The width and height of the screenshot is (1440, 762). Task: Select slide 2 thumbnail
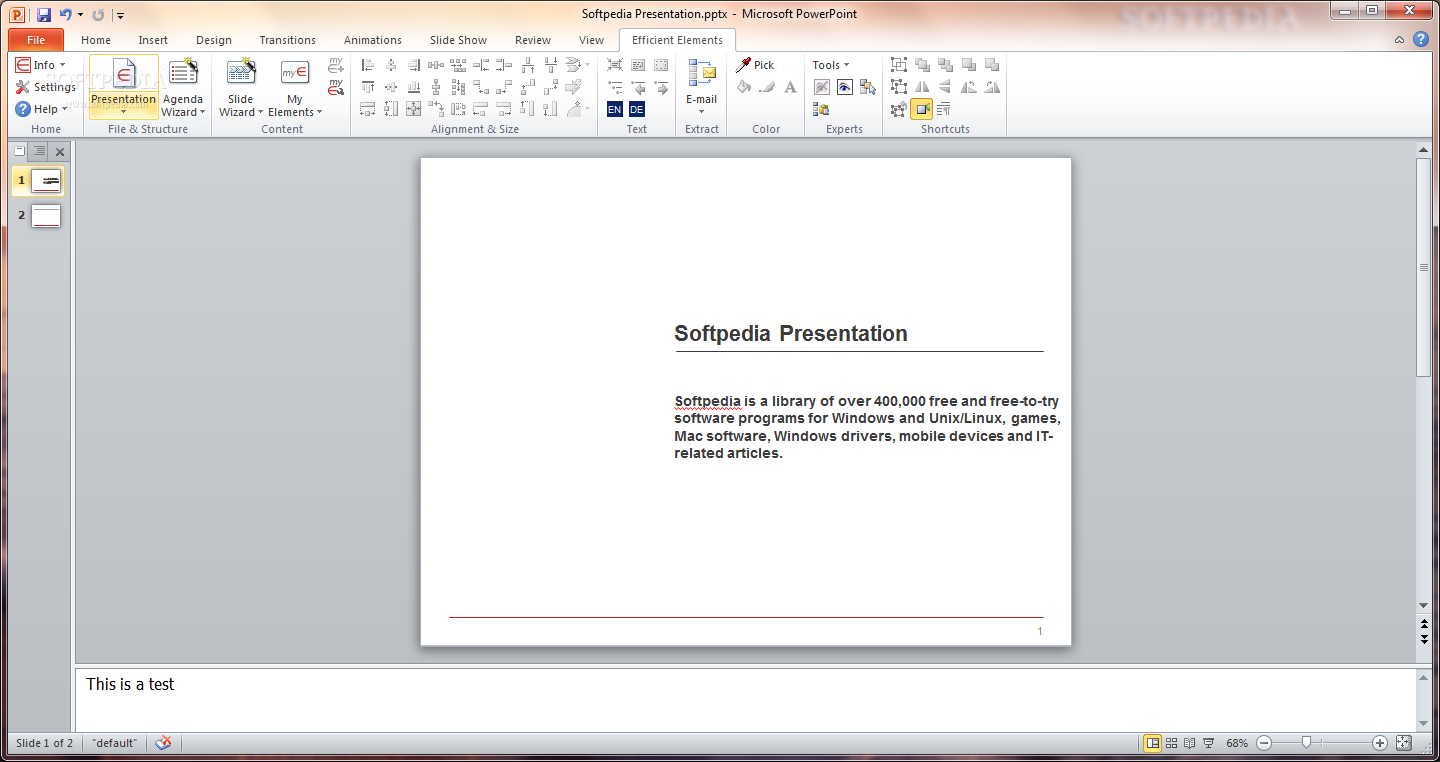(46, 216)
